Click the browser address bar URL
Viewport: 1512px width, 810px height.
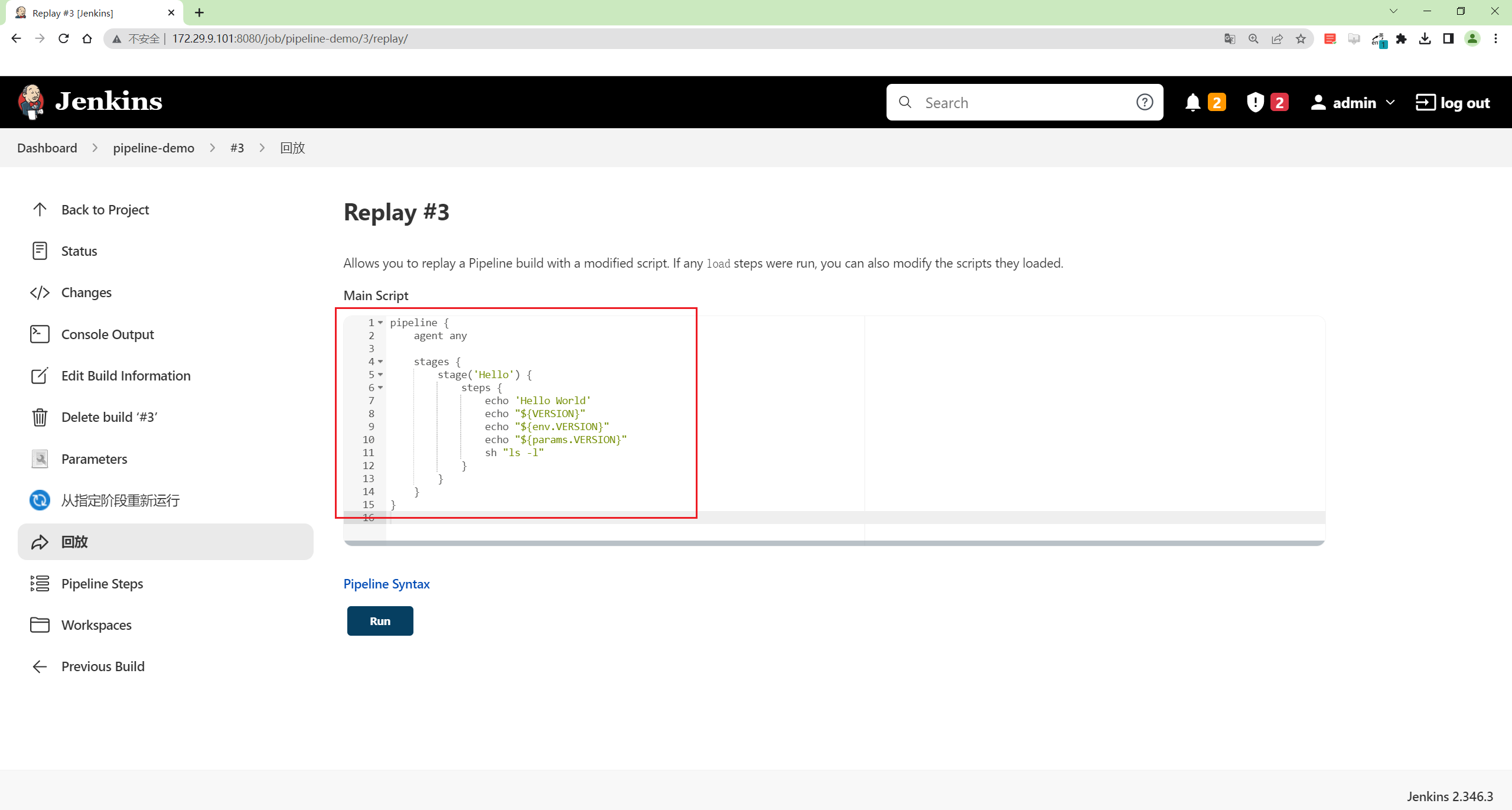pos(289,38)
